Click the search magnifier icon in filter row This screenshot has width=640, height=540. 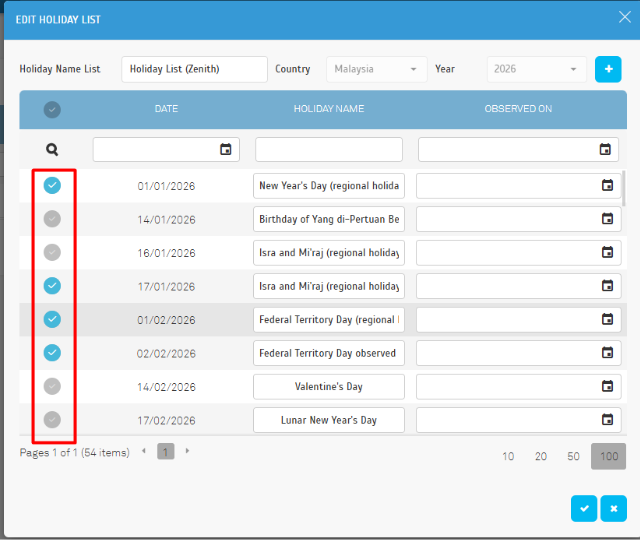(x=52, y=150)
